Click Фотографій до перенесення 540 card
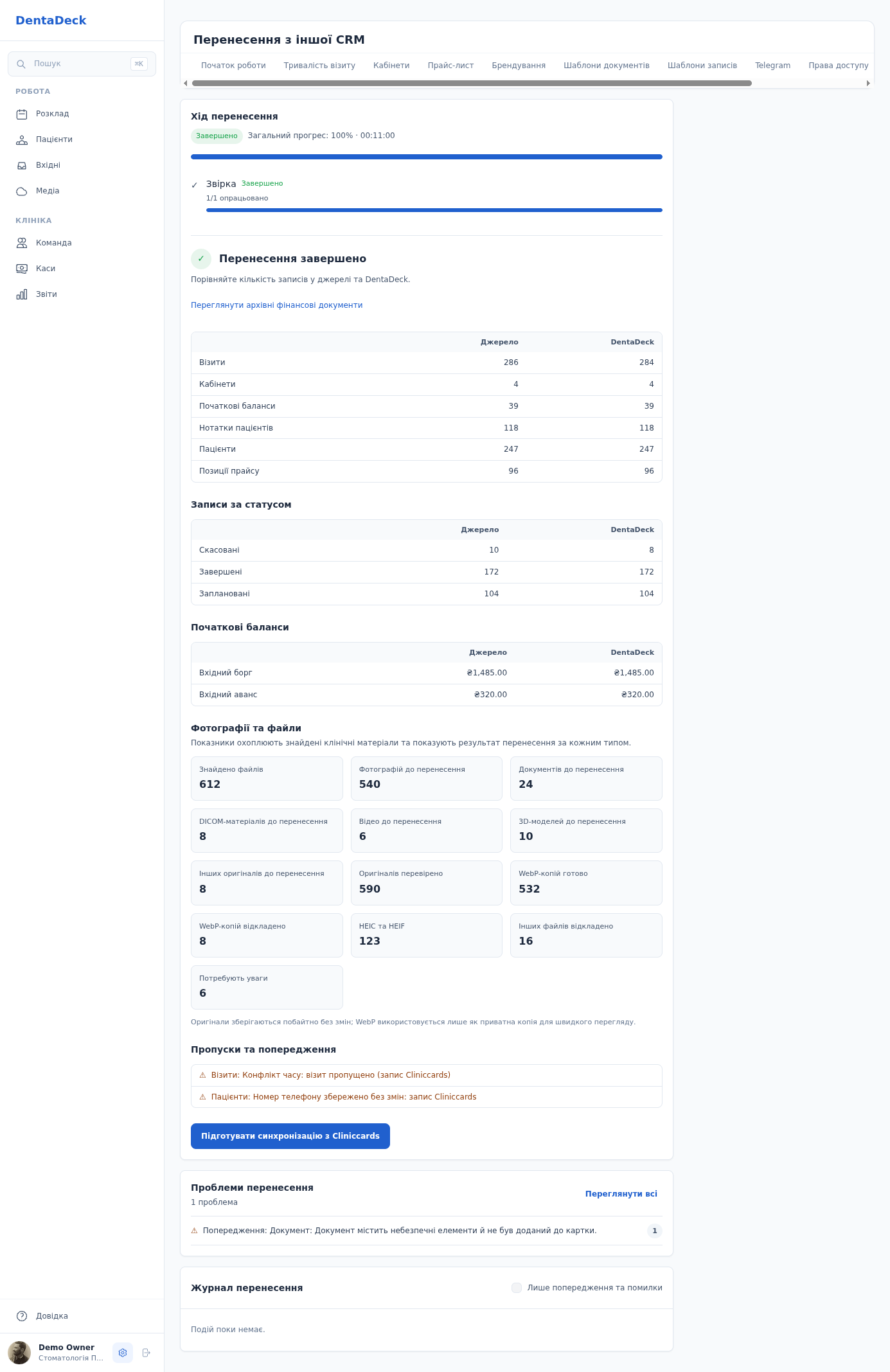Image resolution: width=890 pixels, height=1372 pixels. 427,778
